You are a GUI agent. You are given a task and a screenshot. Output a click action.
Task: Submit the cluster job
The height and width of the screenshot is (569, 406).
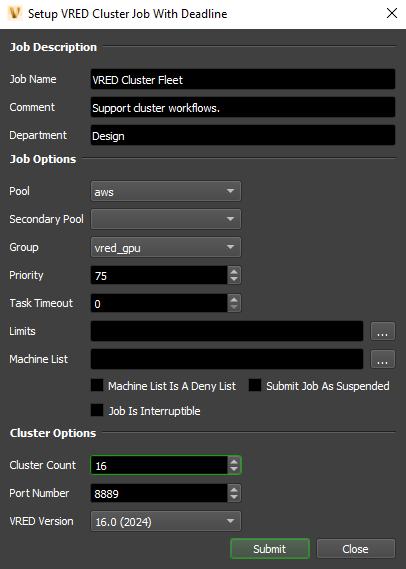click(x=270, y=549)
